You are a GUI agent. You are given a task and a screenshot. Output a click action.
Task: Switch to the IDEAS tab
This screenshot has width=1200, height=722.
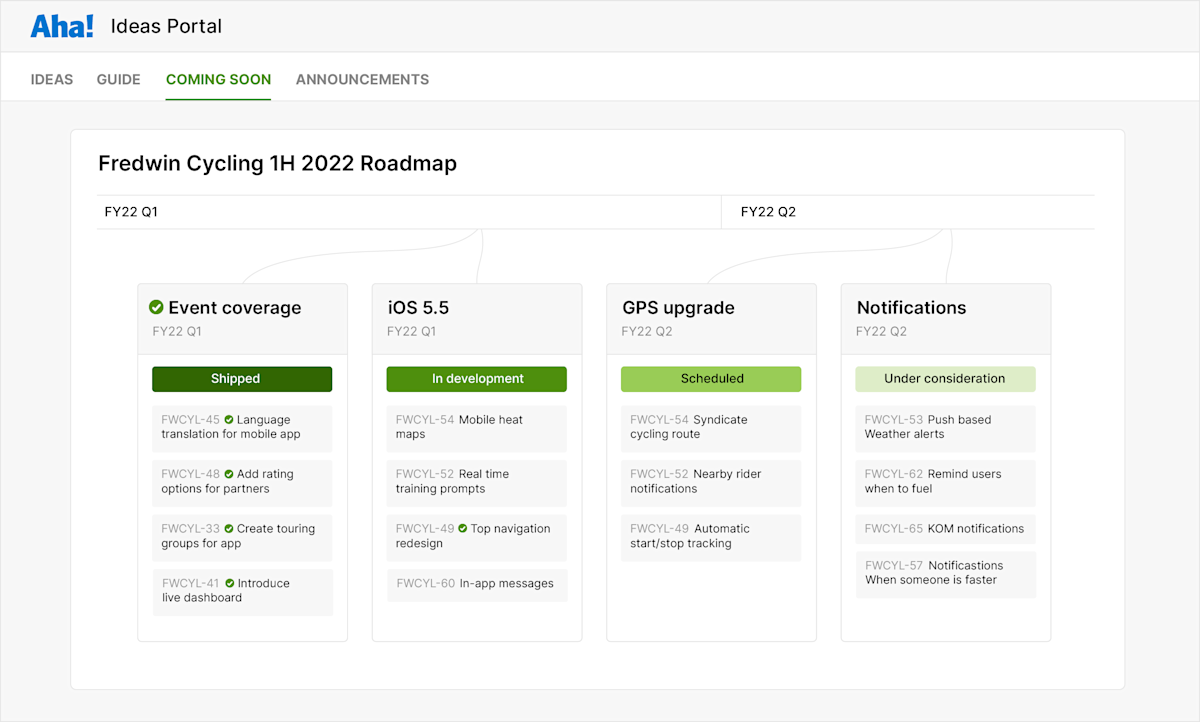point(51,79)
